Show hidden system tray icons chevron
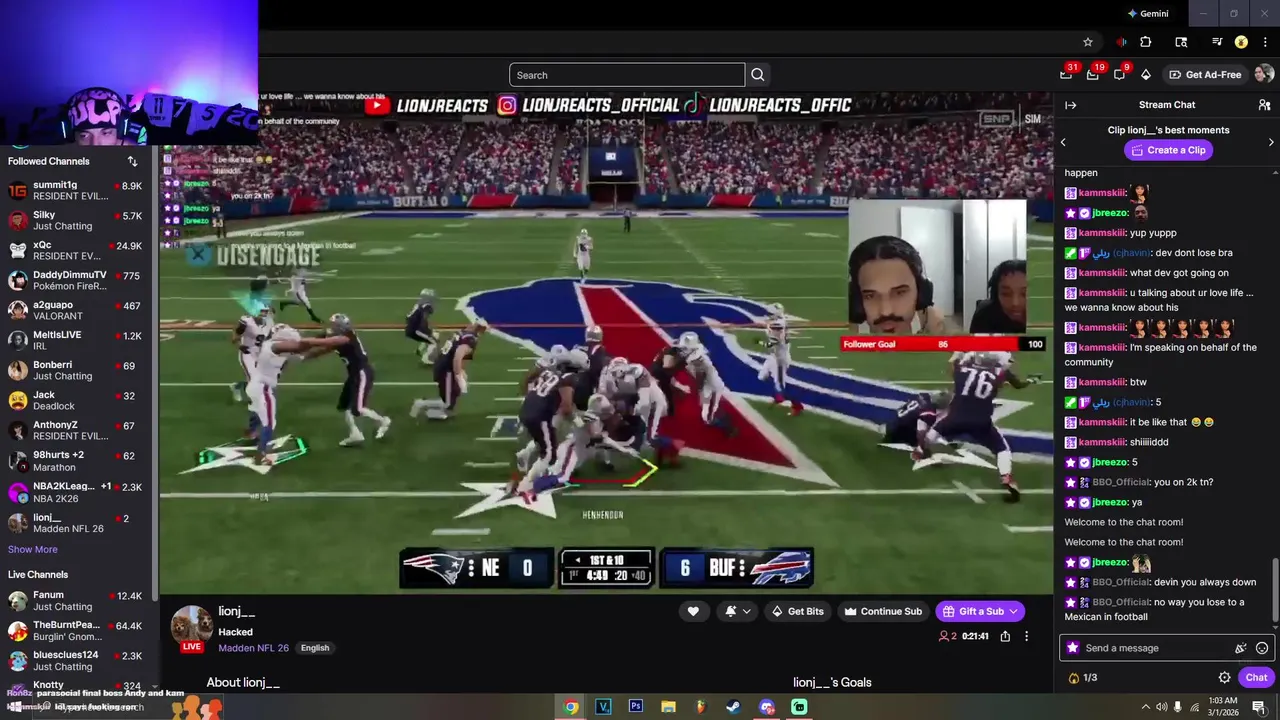The width and height of the screenshot is (1280, 720). (x=1145, y=707)
